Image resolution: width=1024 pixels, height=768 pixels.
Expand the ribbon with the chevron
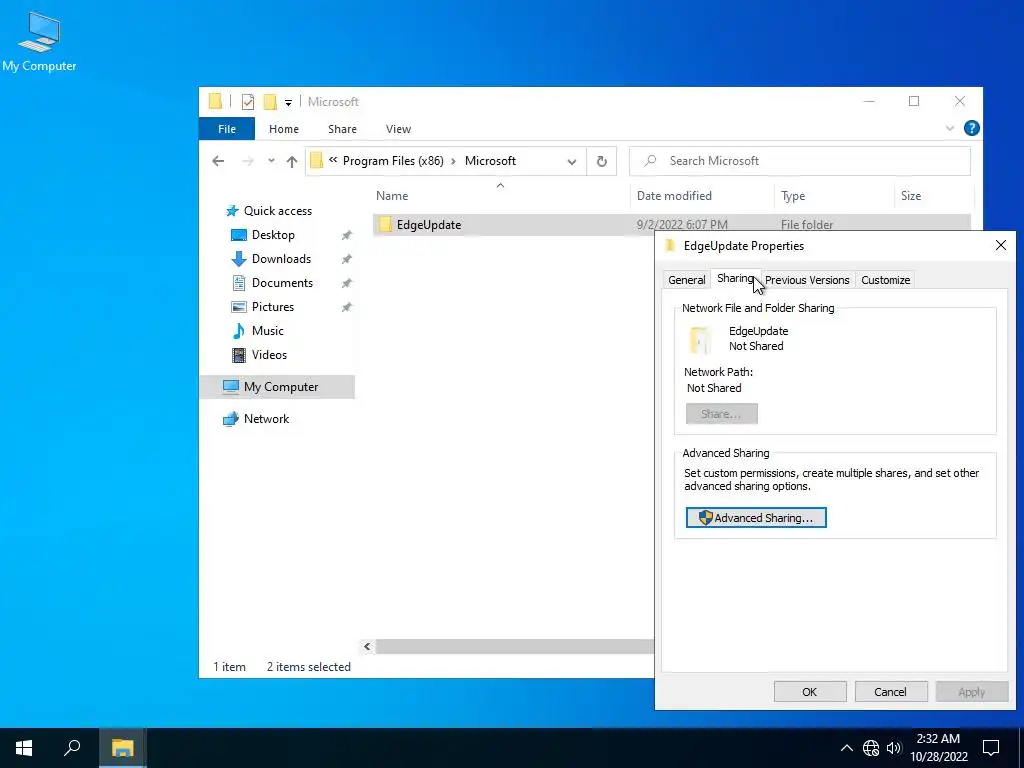pos(950,129)
